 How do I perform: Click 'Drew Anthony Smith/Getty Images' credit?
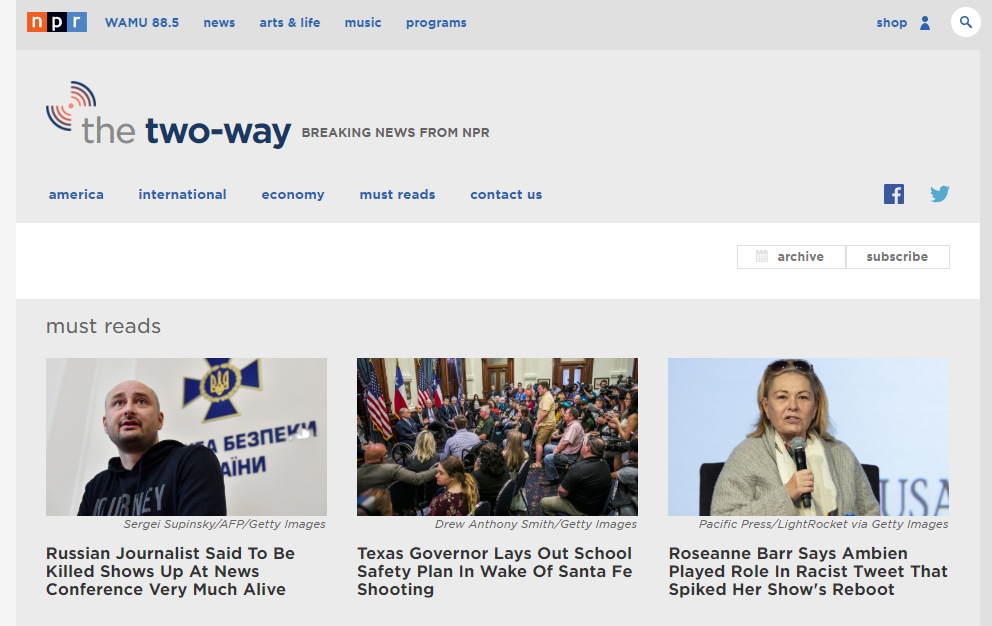(x=536, y=524)
